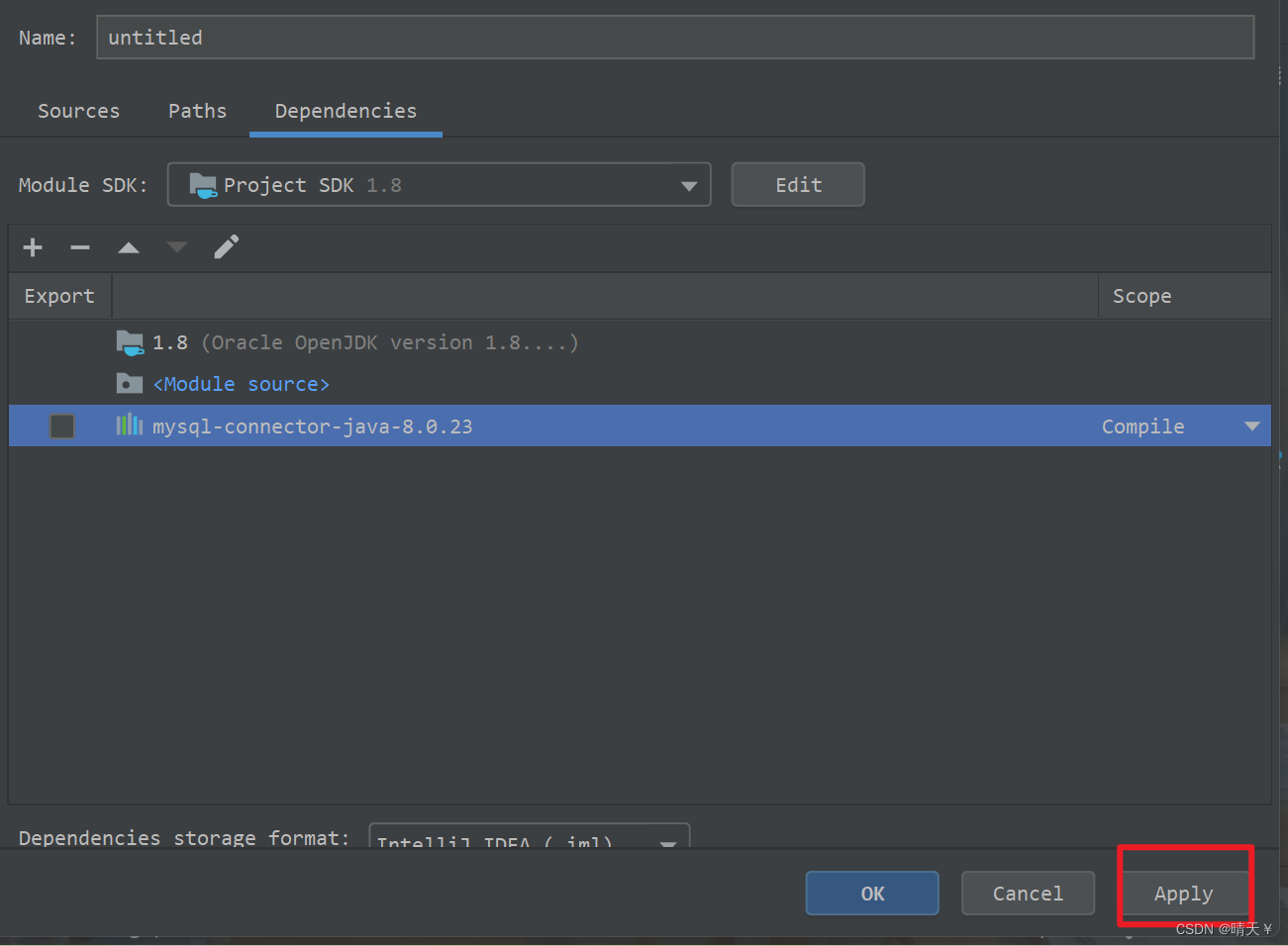1288x946 pixels.
Task: Switch to the Paths tab
Action: [x=198, y=111]
